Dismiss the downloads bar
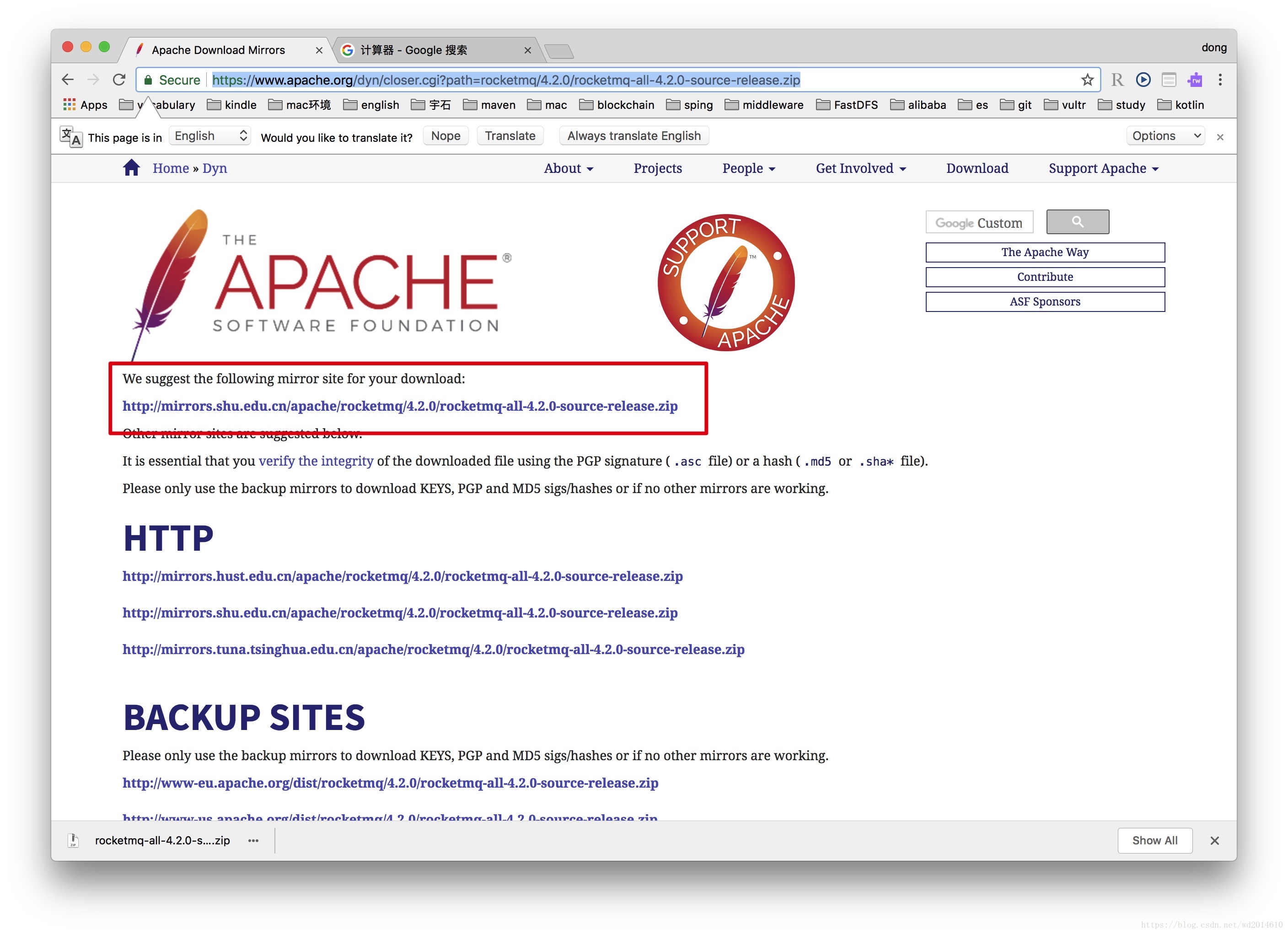 point(1215,841)
